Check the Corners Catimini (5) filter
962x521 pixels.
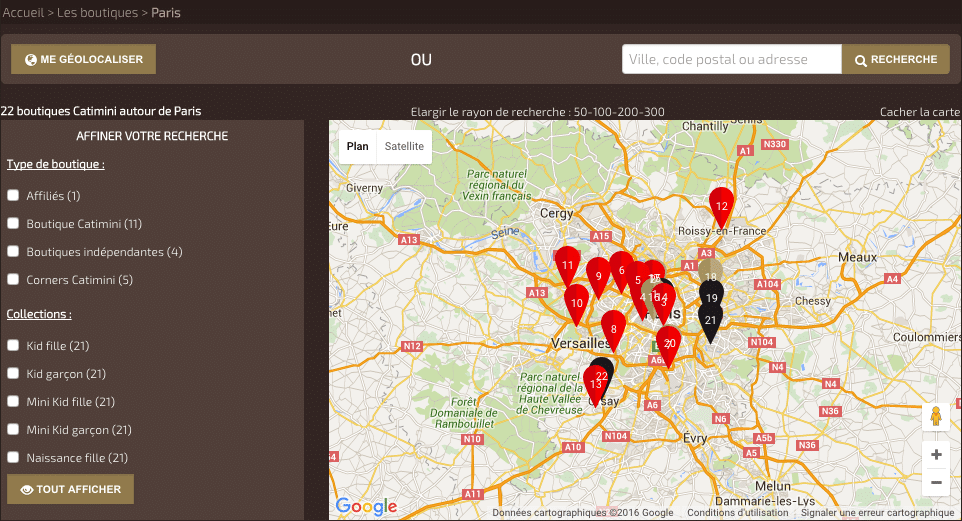click(x=13, y=279)
